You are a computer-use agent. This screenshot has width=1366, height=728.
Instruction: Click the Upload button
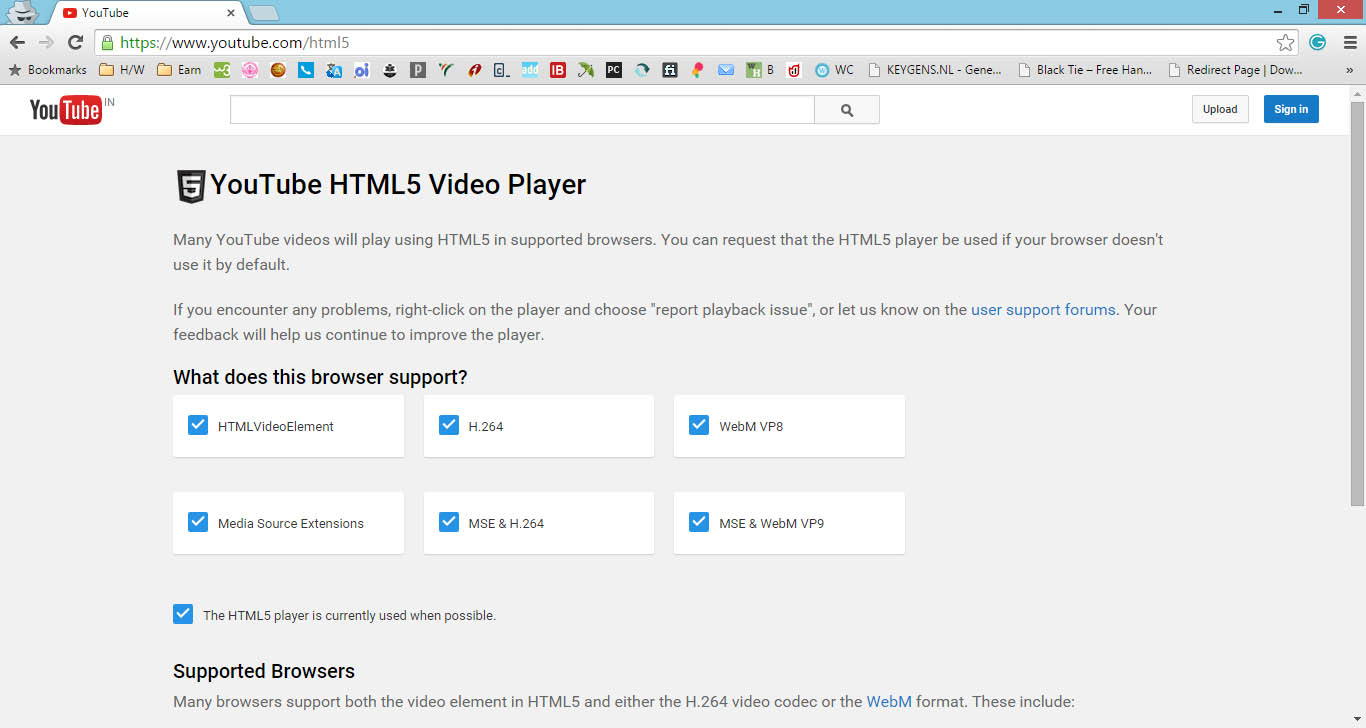[1220, 109]
